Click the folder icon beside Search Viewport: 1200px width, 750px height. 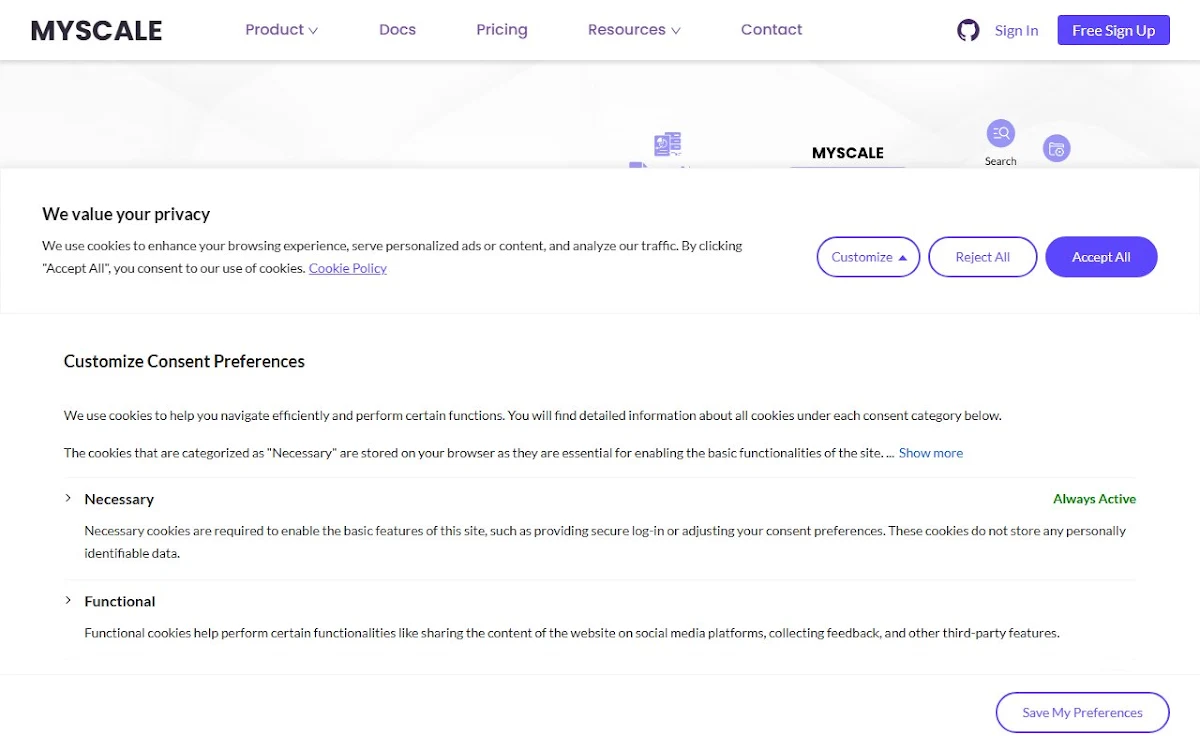1056,149
